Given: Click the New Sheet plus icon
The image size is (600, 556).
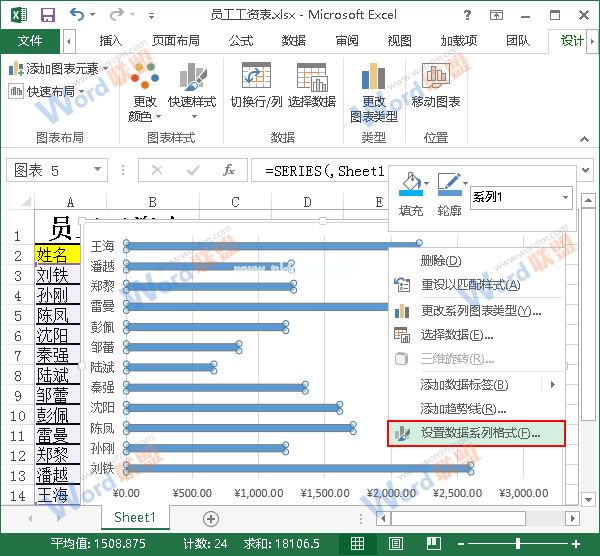Looking at the screenshot, I should point(211,518).
